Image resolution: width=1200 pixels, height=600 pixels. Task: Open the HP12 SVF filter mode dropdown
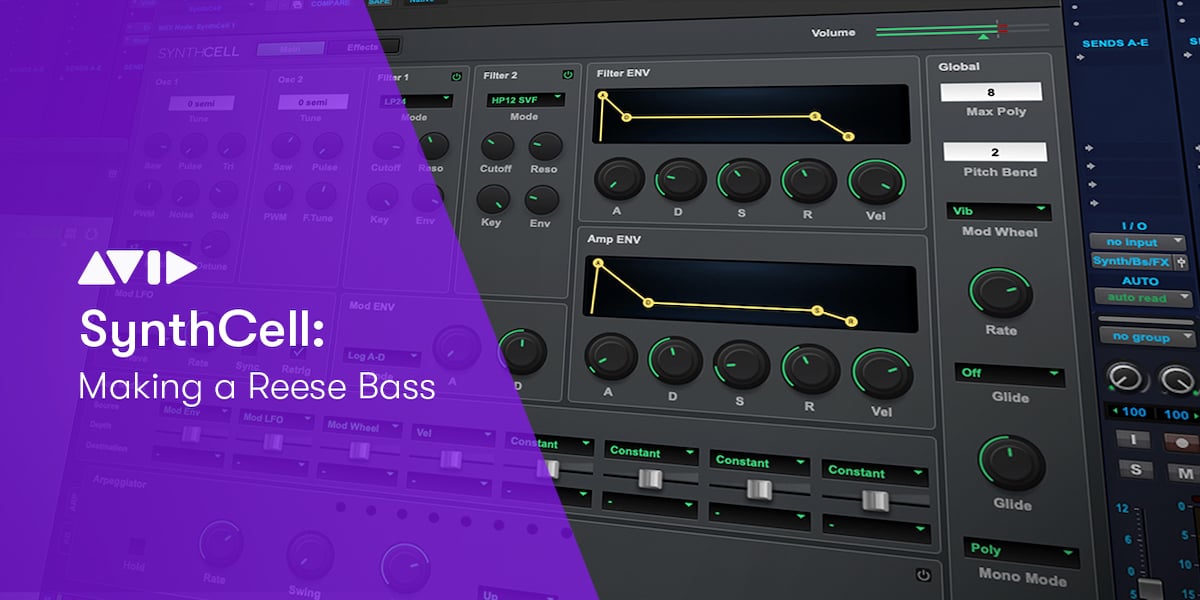click(x=527, y=99)
